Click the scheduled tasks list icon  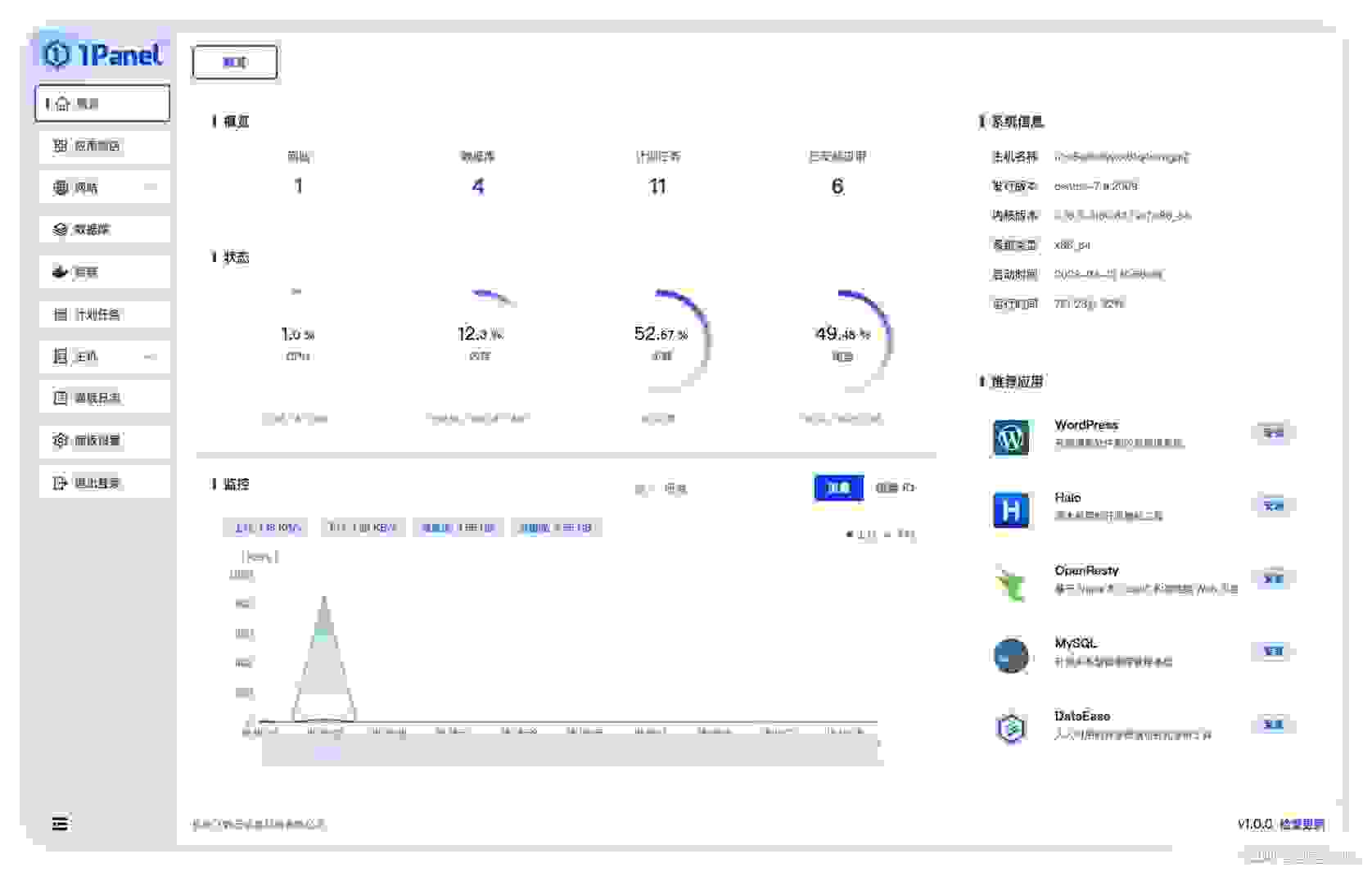60,314
